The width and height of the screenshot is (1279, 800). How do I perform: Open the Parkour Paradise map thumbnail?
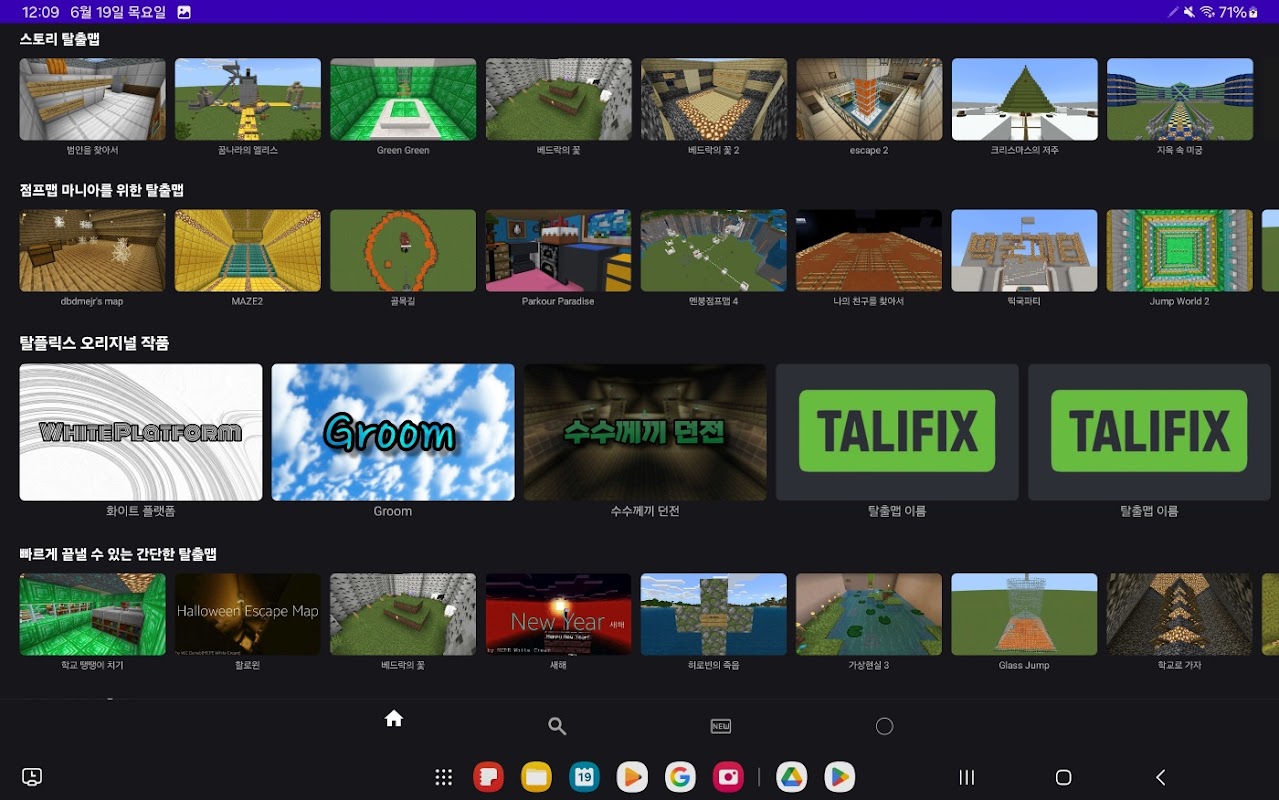pyautogui.click(x=559, y=251)
